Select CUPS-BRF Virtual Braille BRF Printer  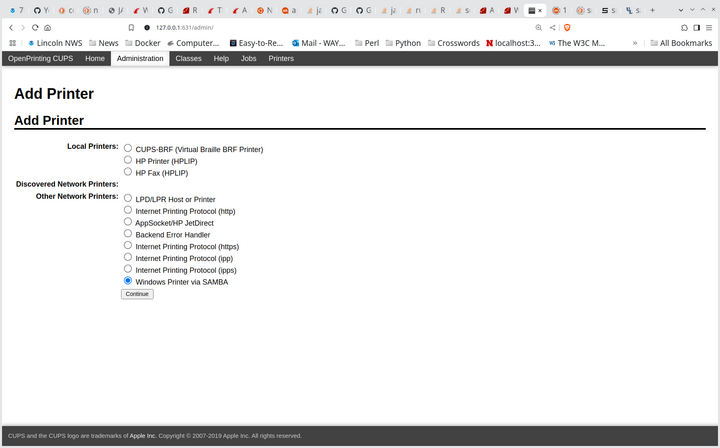pyautogui.click(x=128, y=148)
